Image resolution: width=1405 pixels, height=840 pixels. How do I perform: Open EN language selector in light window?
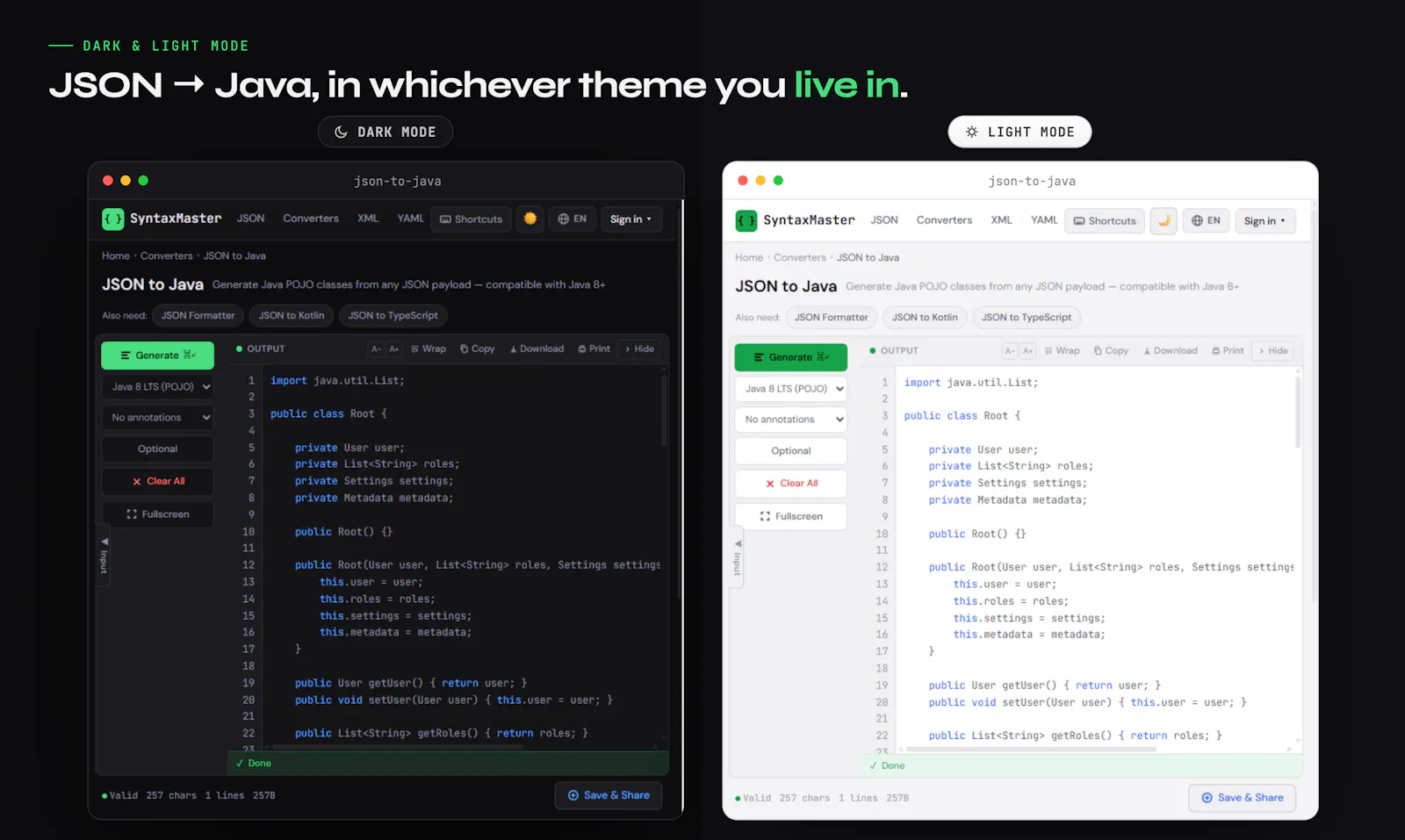coord(1206,220)
